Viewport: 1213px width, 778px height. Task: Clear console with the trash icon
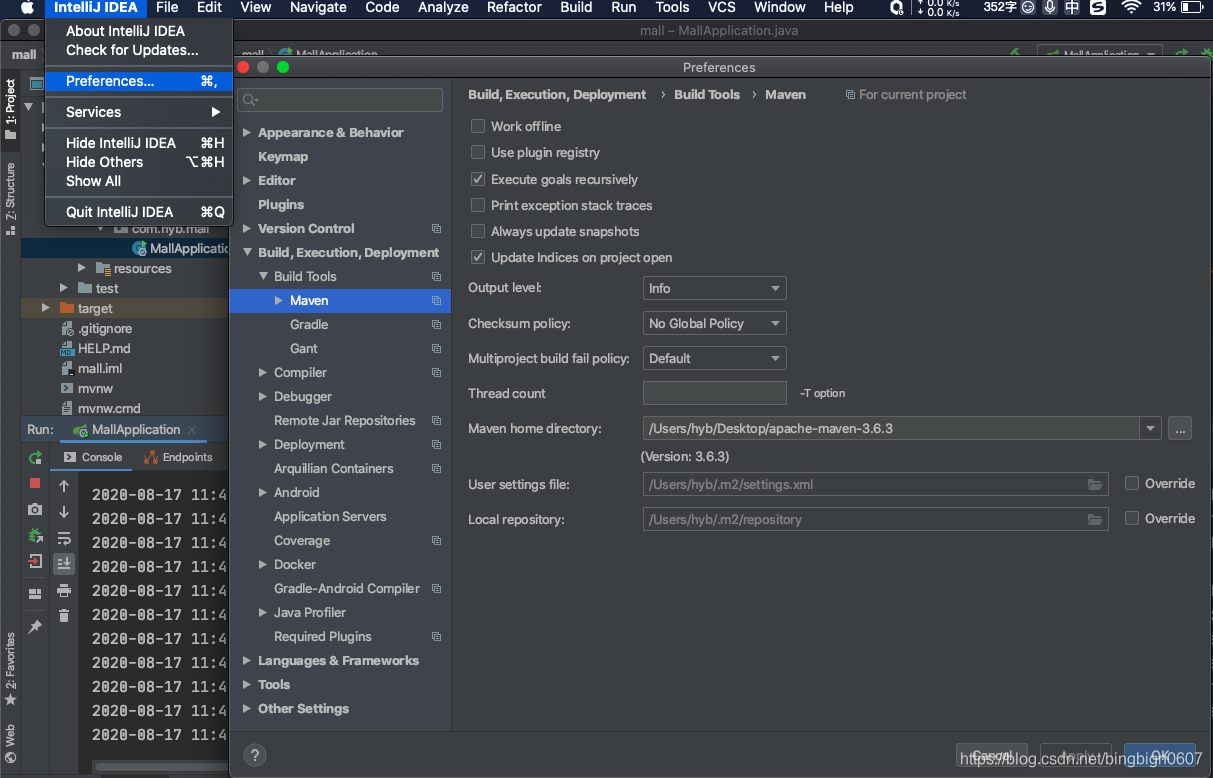click(x=64, y=616)
